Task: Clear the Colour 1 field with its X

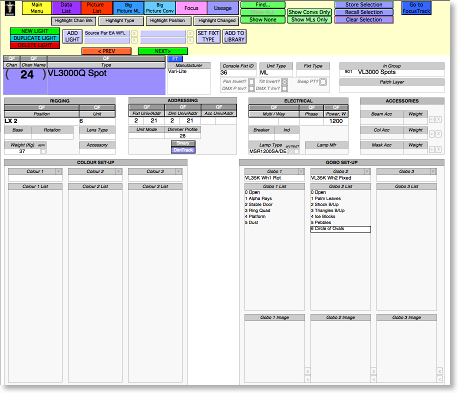Action: point(59,171)
